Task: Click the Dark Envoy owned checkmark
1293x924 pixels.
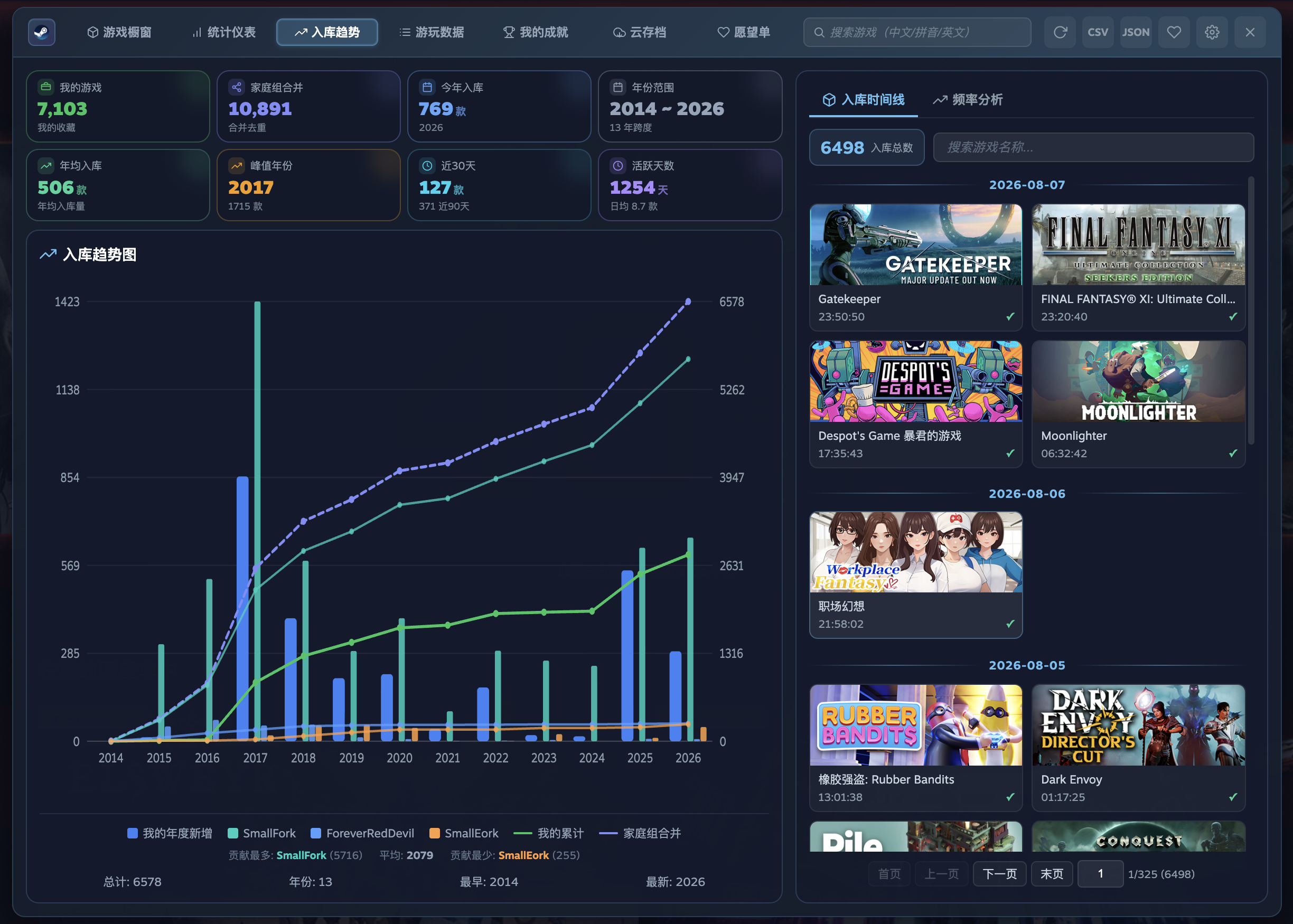Action: 1233,797
